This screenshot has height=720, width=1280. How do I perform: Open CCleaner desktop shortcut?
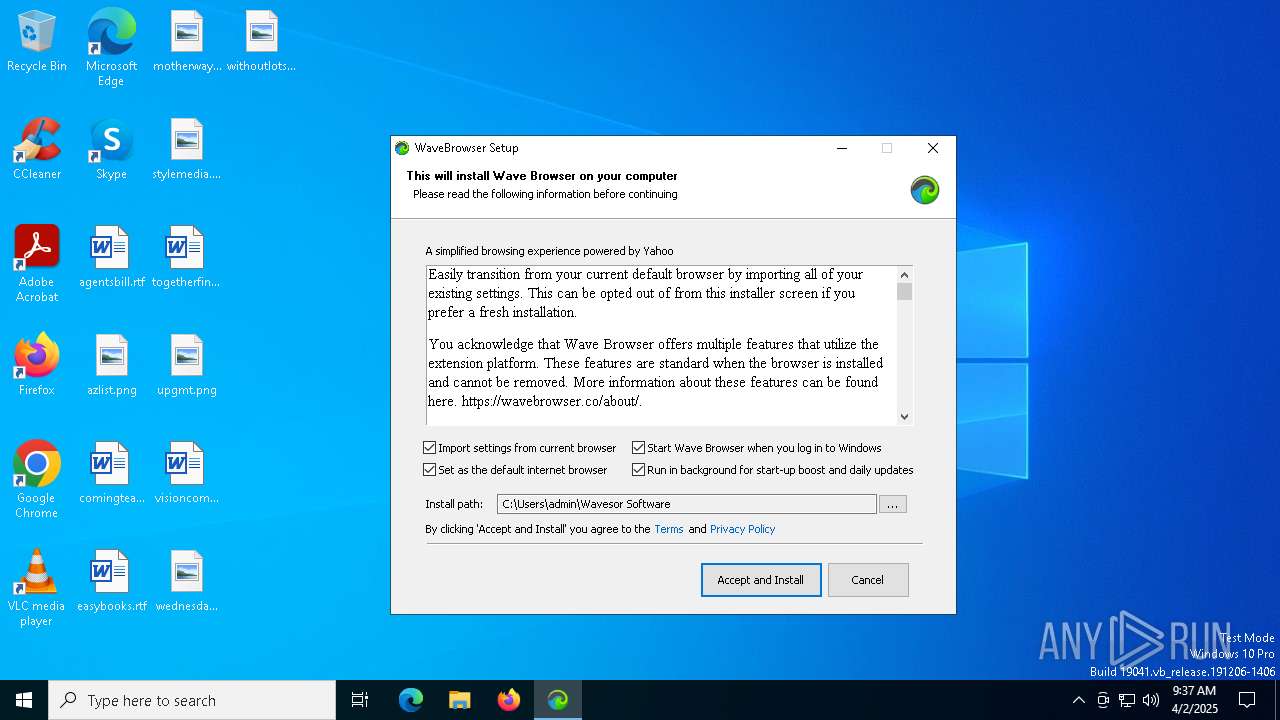(x=37, y=150)
